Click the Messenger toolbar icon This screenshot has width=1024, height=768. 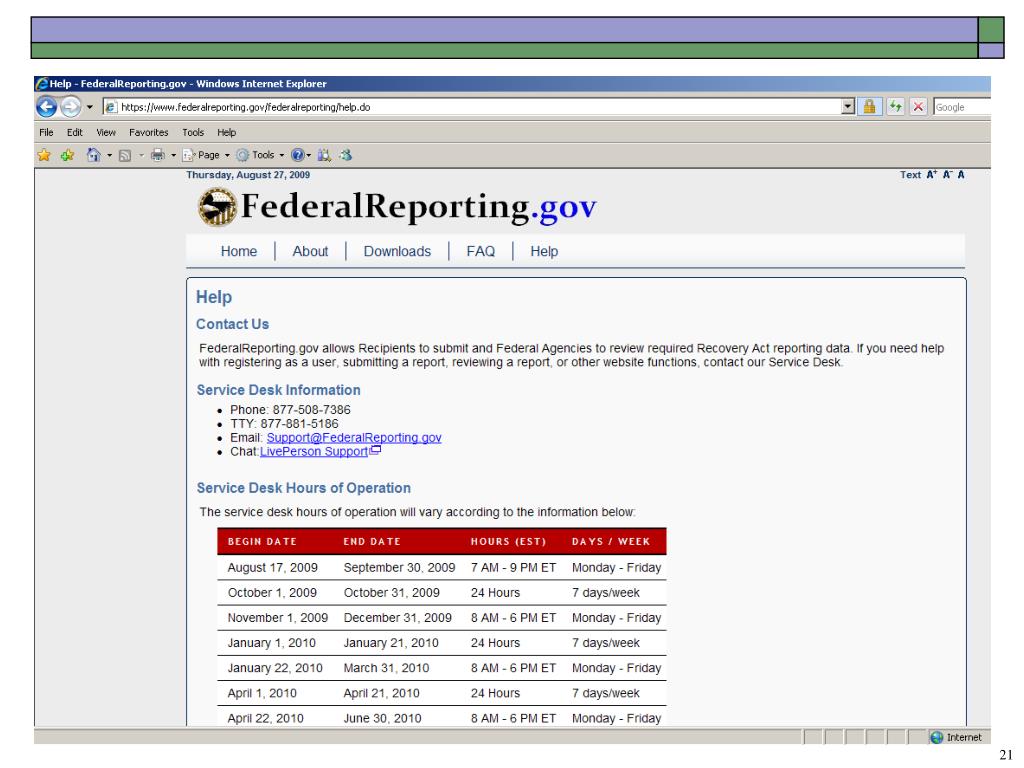click(345, 155)
